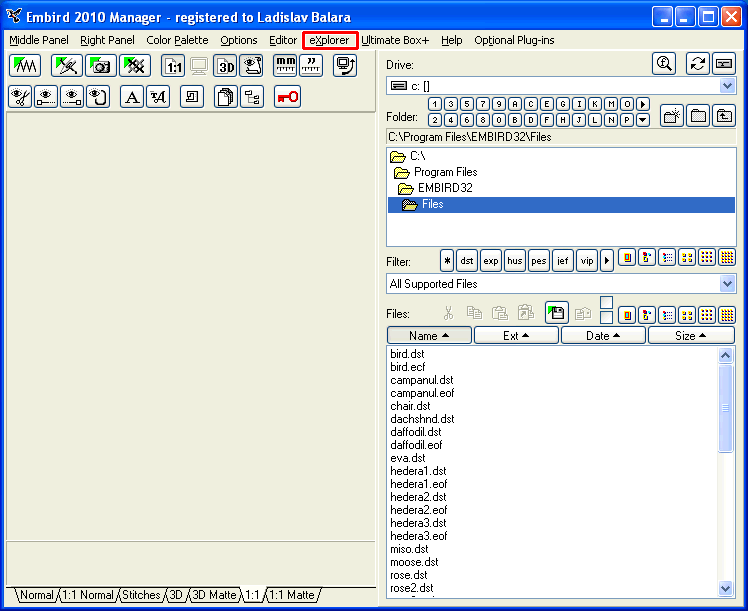Image resolution: width=748 pixels, height=611 pixels.
Task: Open the Ultimate Box+ menu
Action: click(395, 41)
